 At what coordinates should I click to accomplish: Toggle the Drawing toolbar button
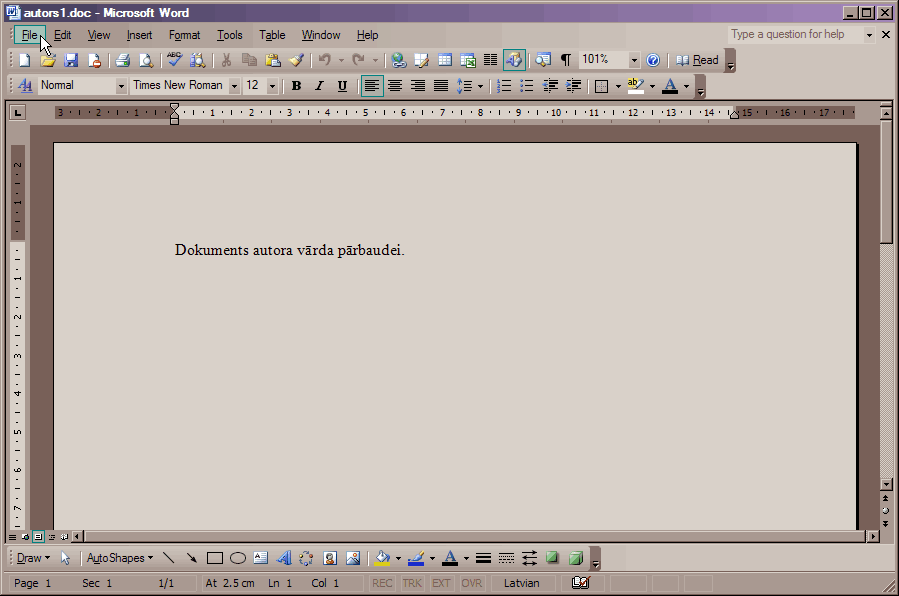click(514, 60)
